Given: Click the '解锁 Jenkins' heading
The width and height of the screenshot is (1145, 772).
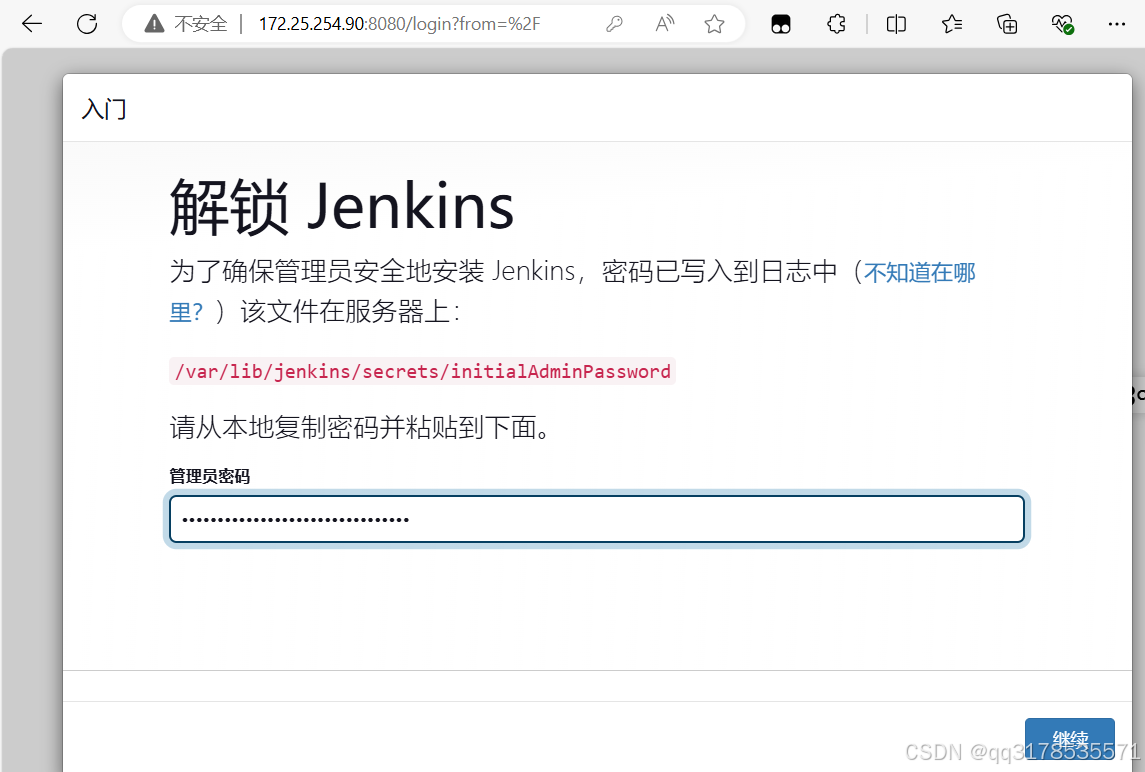Looking at the screenshot, I should [342, 207].
